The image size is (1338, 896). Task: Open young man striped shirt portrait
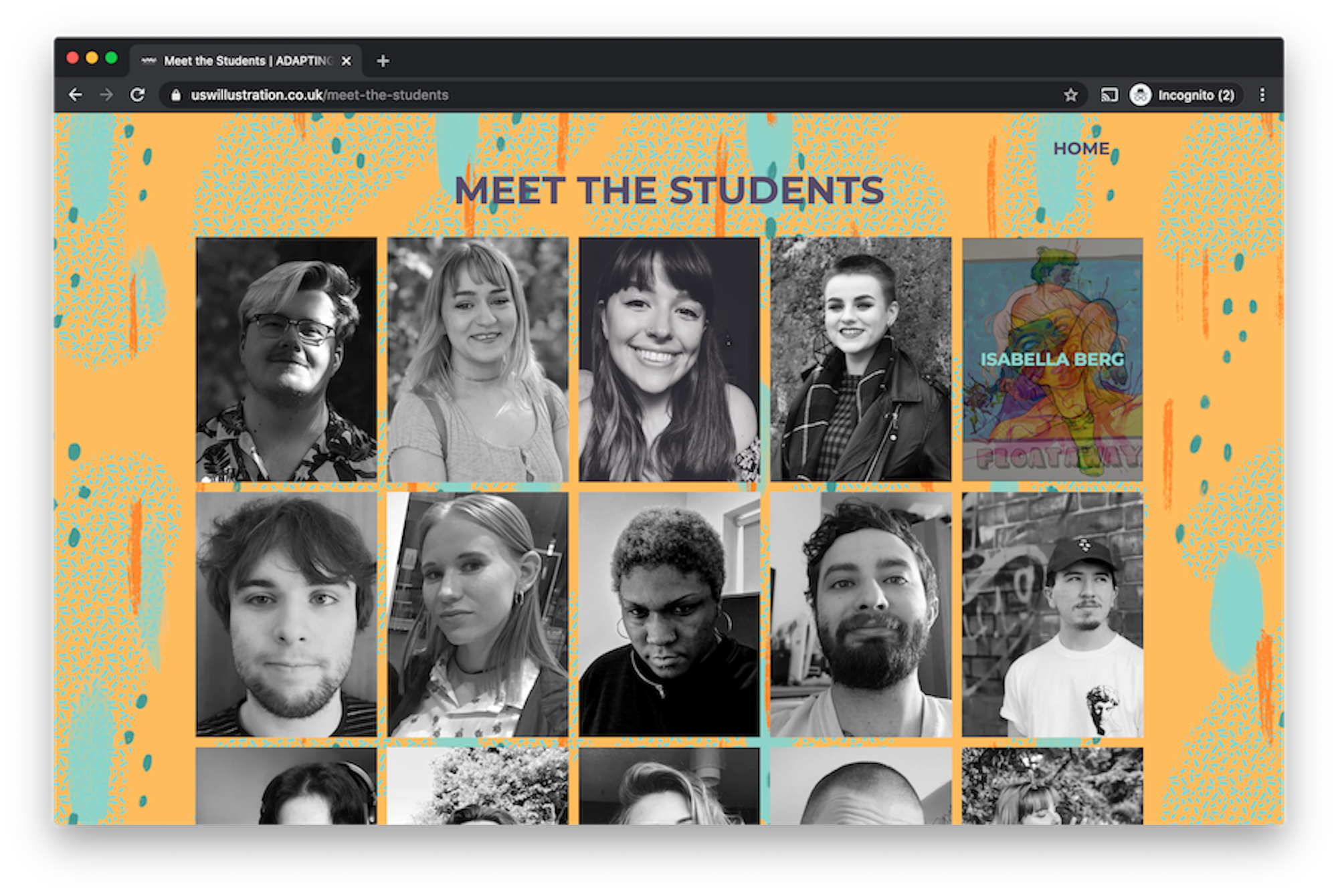tap(286, 614)
